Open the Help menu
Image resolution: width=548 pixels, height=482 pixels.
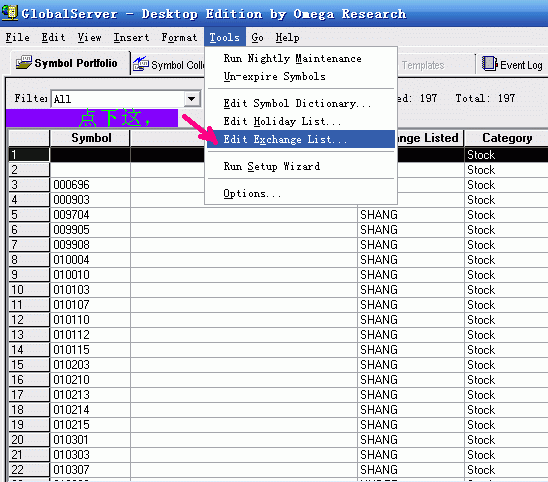[287, 37]
